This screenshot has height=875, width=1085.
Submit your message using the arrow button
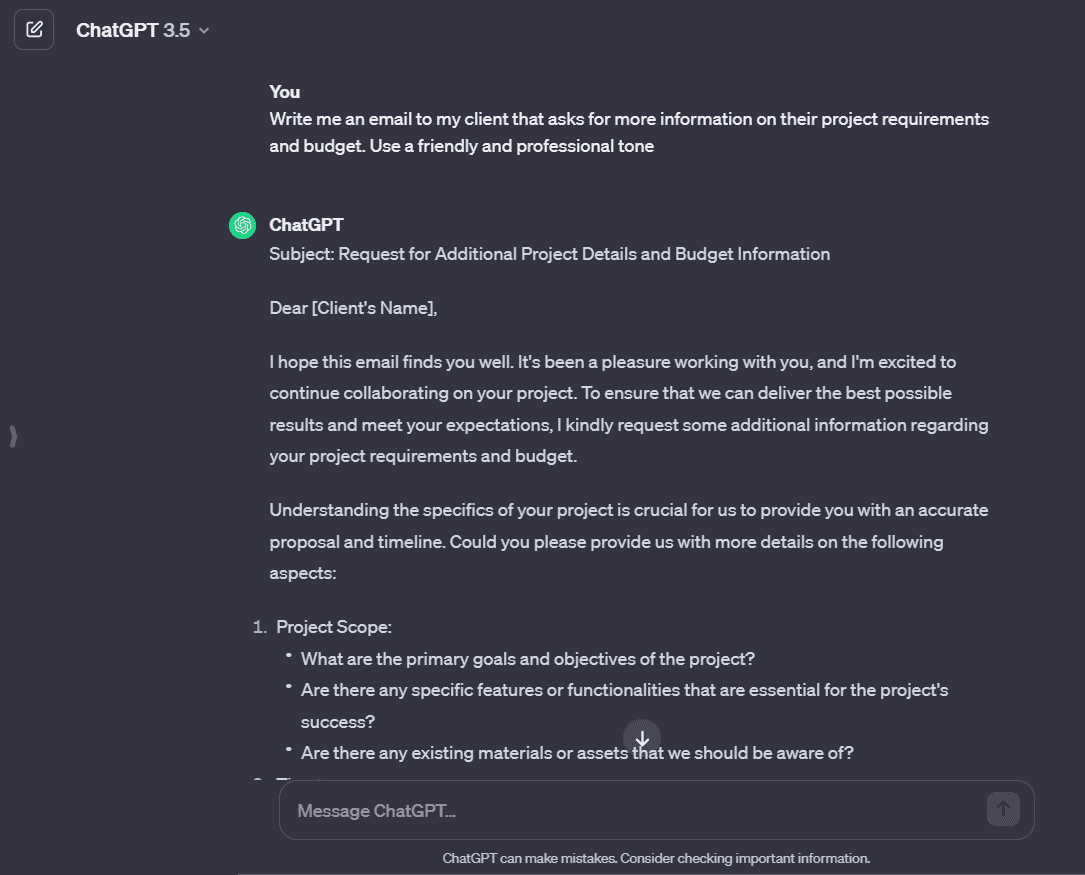click(x=1003, y=809)
